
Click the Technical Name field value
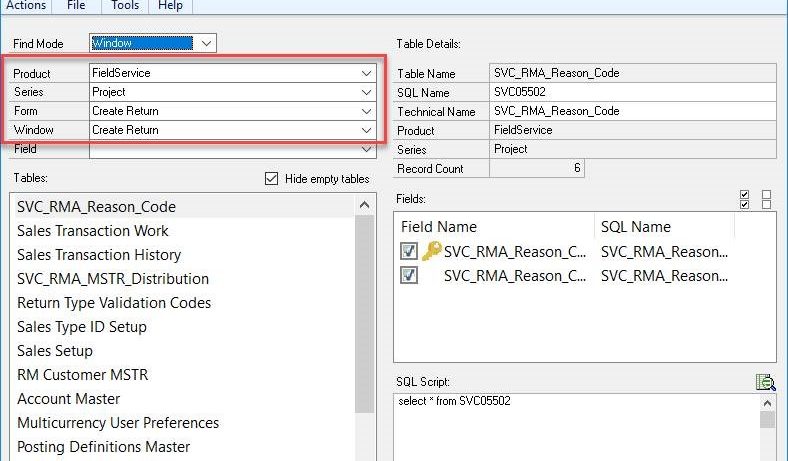point(632,111)
